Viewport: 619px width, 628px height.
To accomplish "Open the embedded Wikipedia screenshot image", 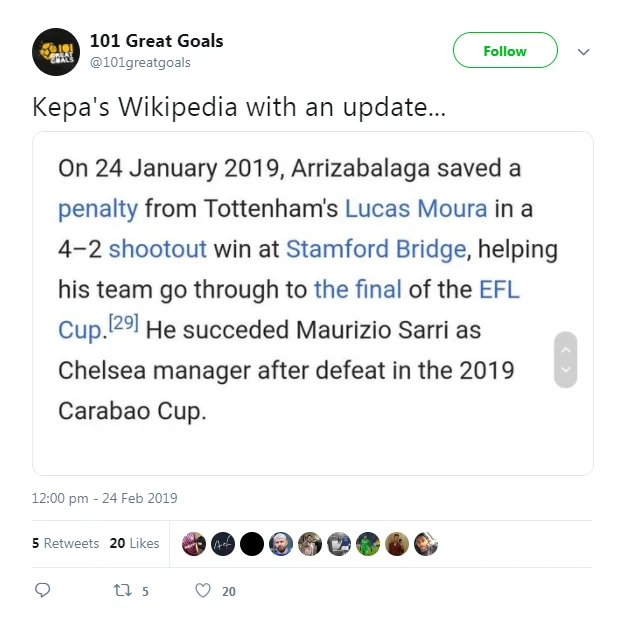I will pyautogui.click(x=300, y=302).
